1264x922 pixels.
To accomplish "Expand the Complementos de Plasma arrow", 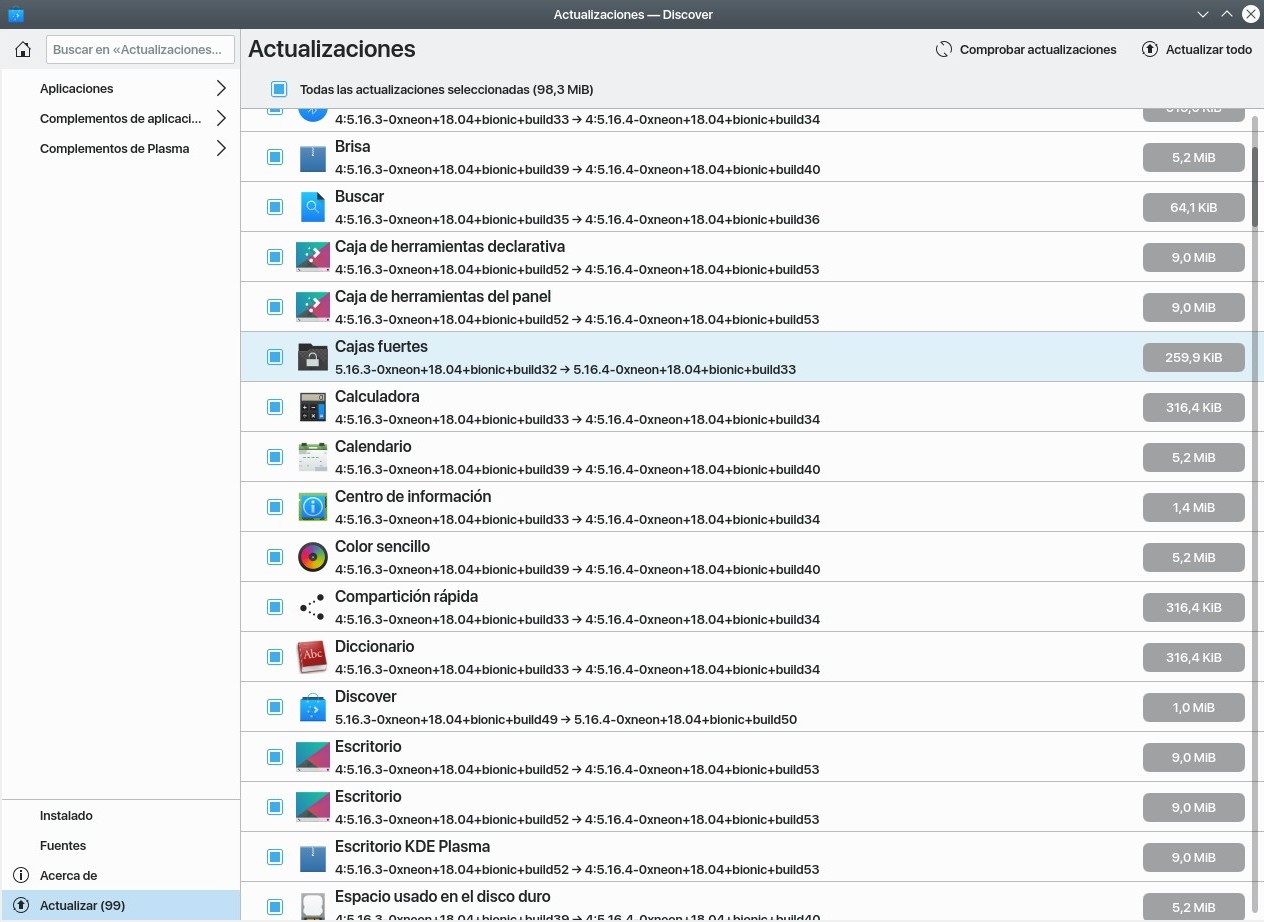I will coord(221,148).
